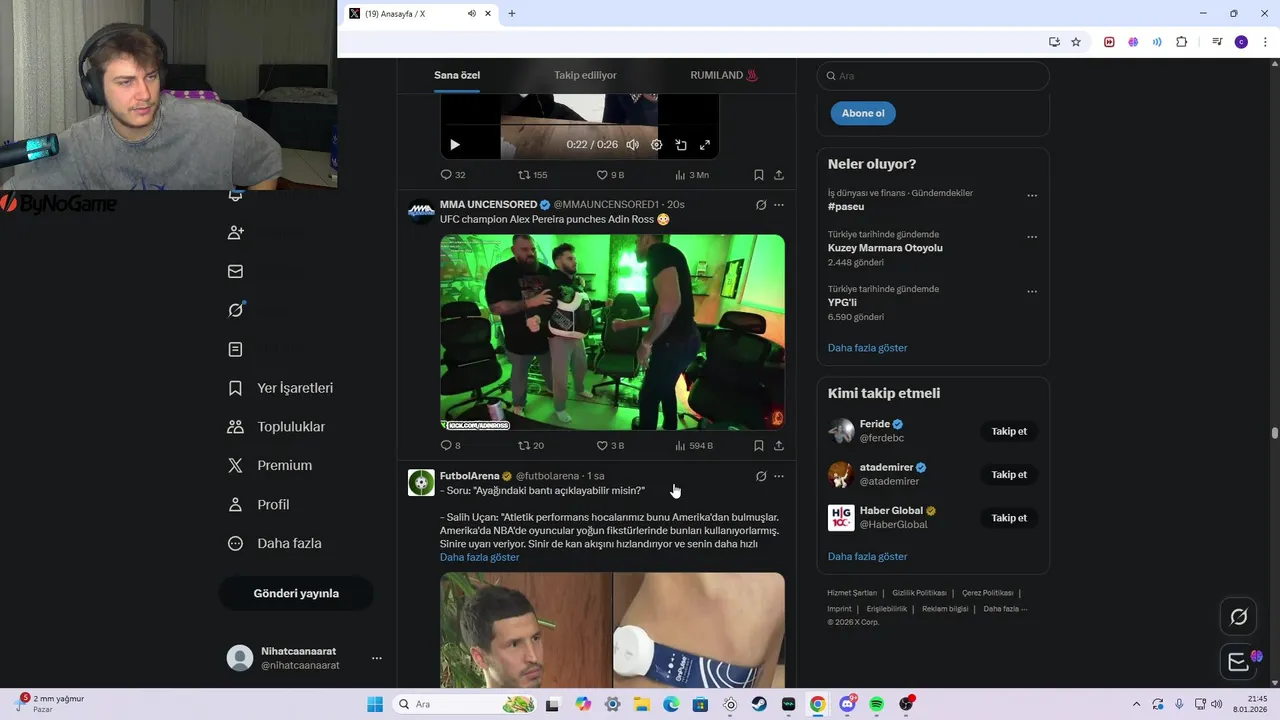Open more options on FutbolArena post

coord(779,476)
